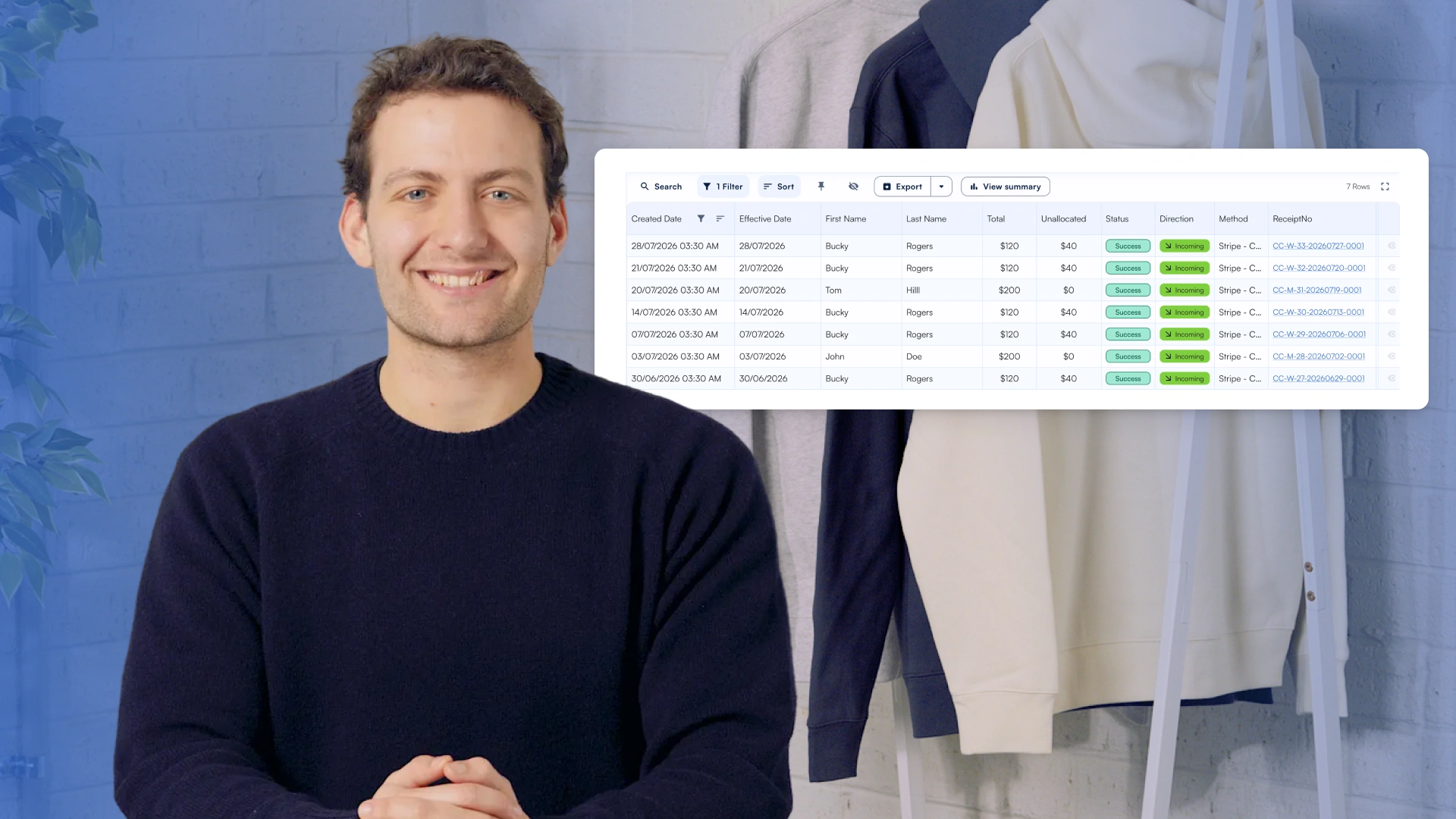Click created date '14/07/2026 03:30 AM'

click(674, 312)
